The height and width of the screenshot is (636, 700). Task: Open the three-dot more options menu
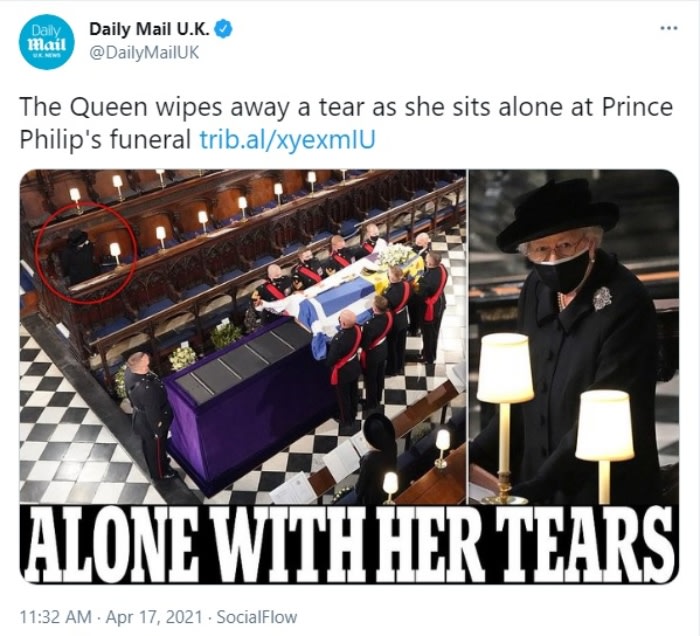point(669,28)
